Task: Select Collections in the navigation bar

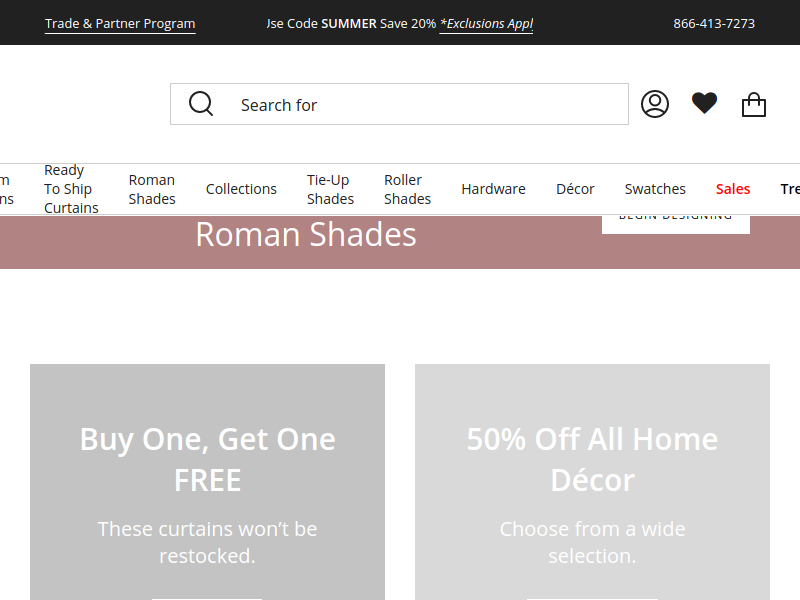Action: coord(241,189)
